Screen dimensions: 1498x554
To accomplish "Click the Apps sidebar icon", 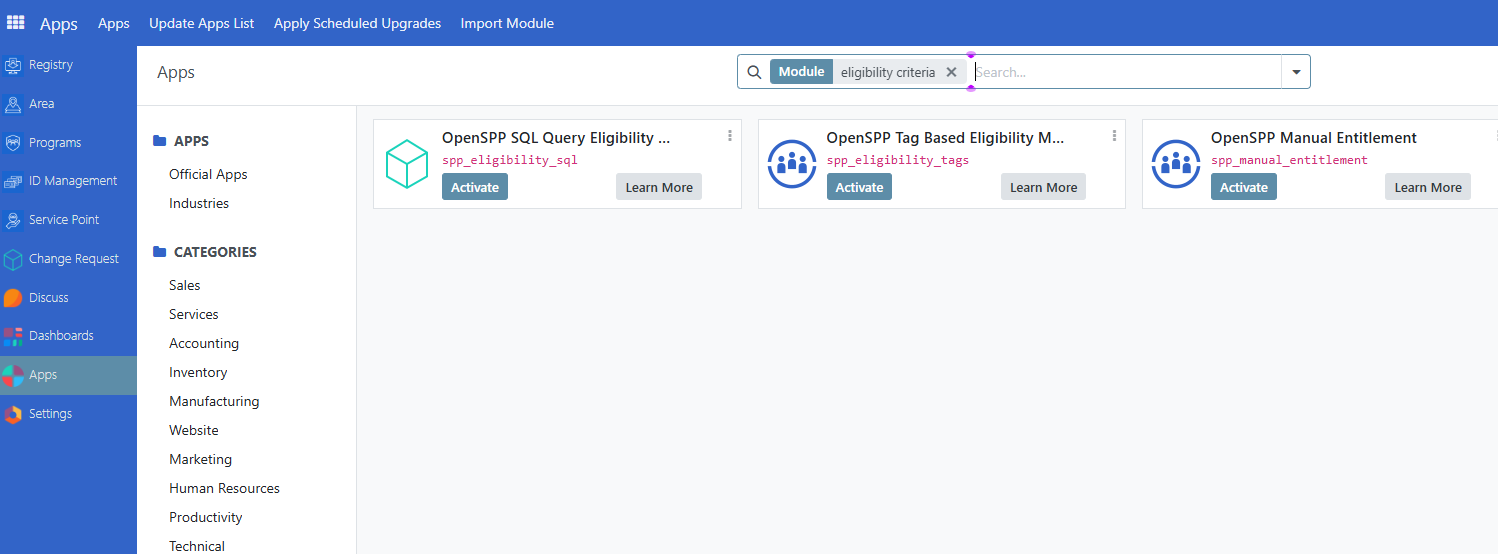I will (x=13, y=375).
